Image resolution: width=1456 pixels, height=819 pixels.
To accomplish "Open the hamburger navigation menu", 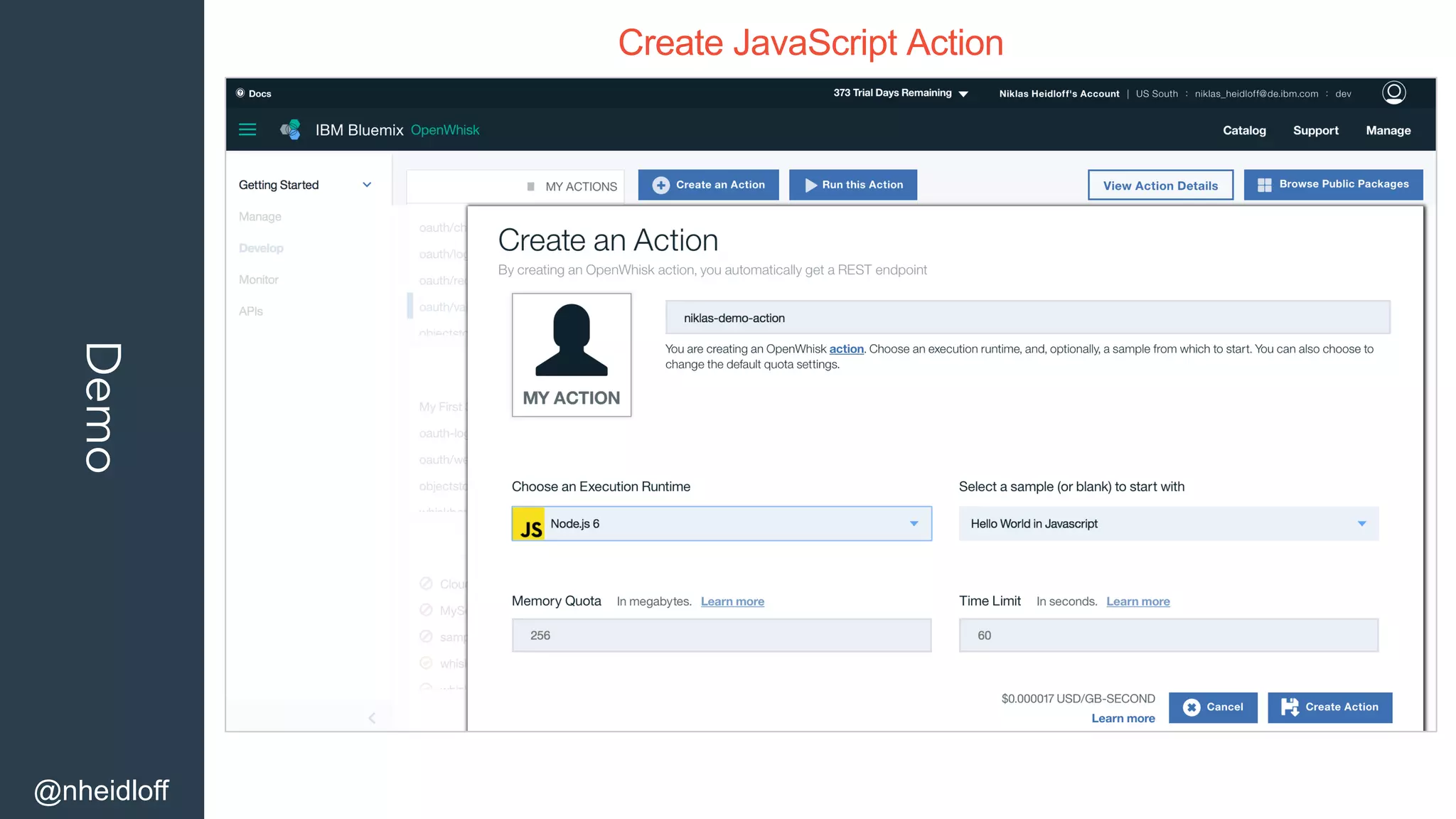I will coord(247,129).
